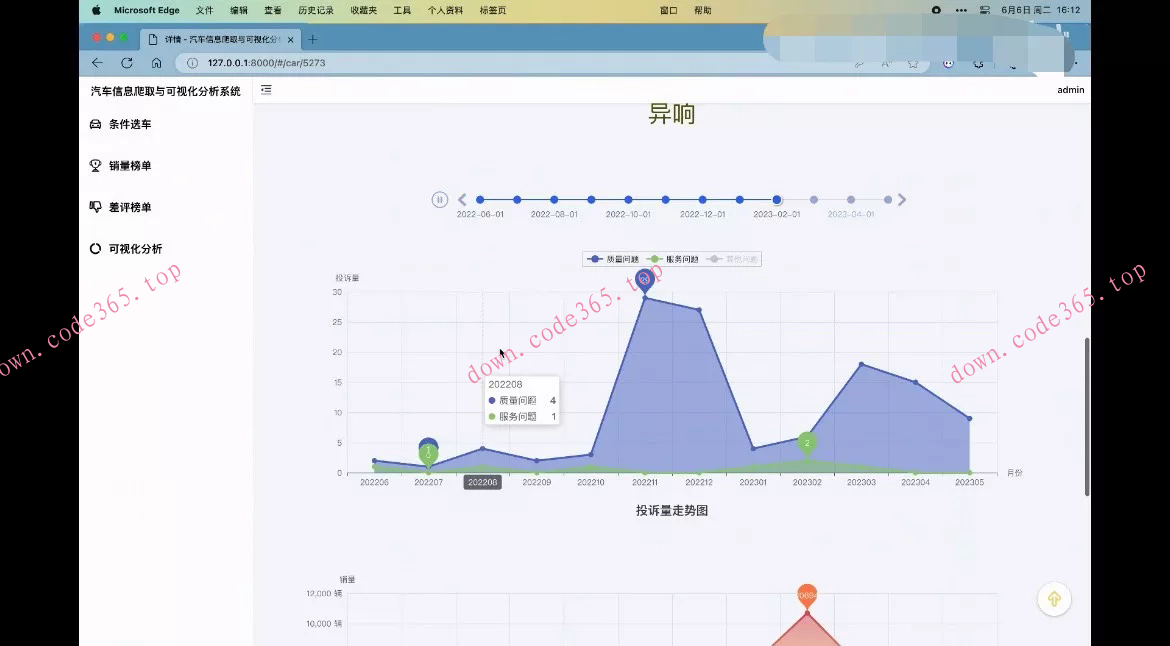Screen dimensions: 1170x646
Task: Open a new browser tab
Action: 312,39
